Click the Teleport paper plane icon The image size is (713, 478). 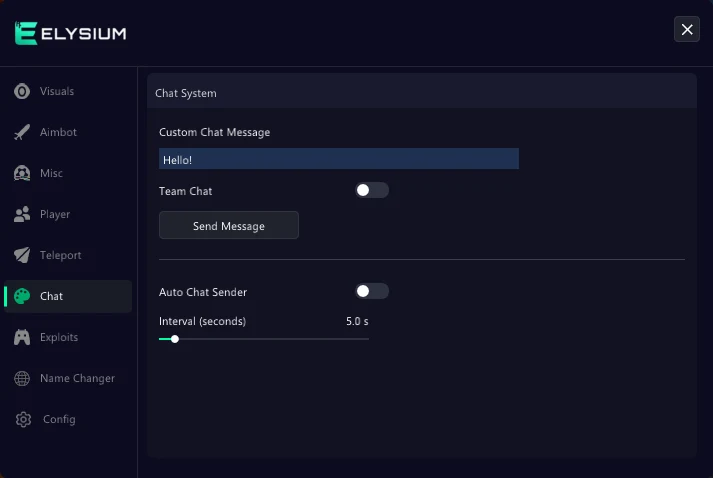pos(22,255)
